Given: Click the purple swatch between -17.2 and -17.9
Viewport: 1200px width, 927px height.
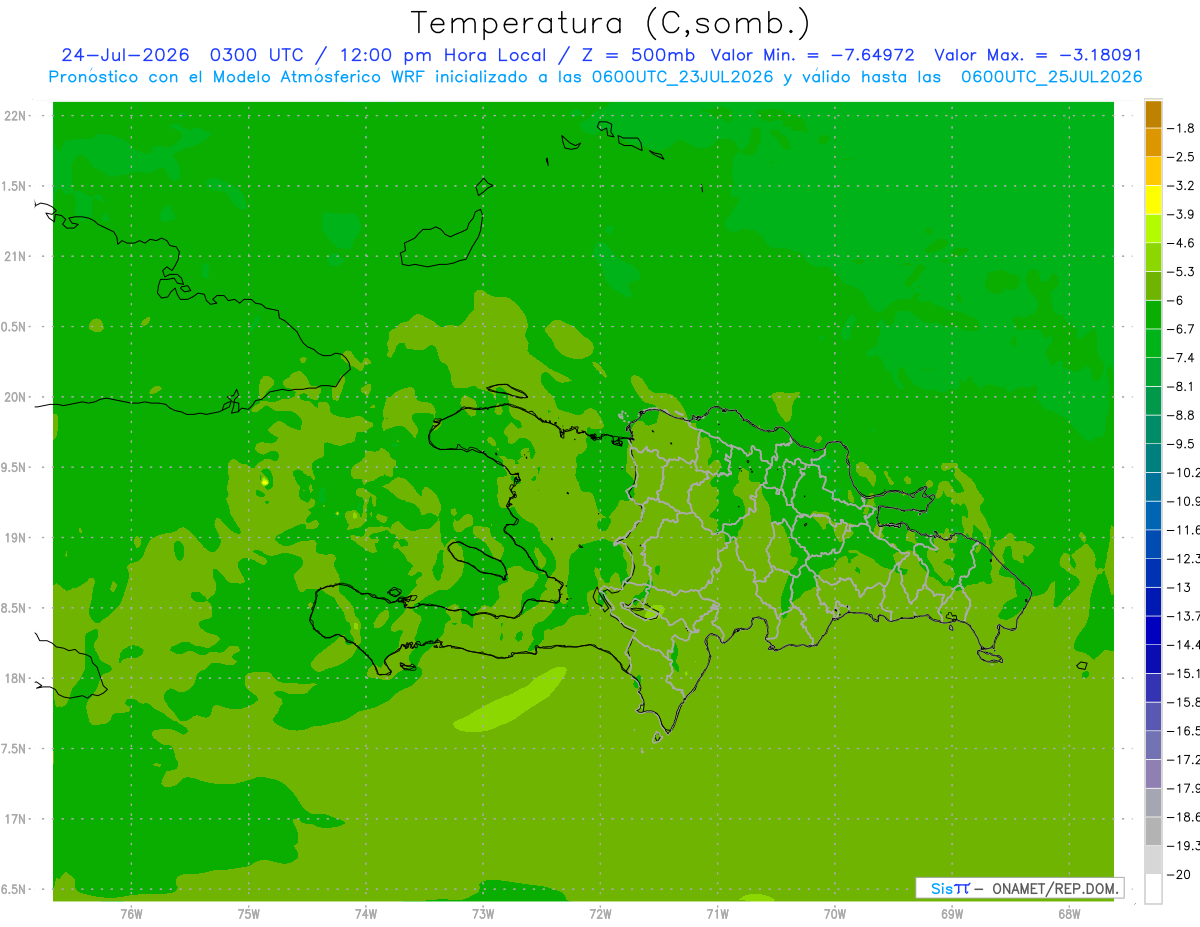Looking at the screenshot, I should pyautogui.click(x=1153, y=773).
